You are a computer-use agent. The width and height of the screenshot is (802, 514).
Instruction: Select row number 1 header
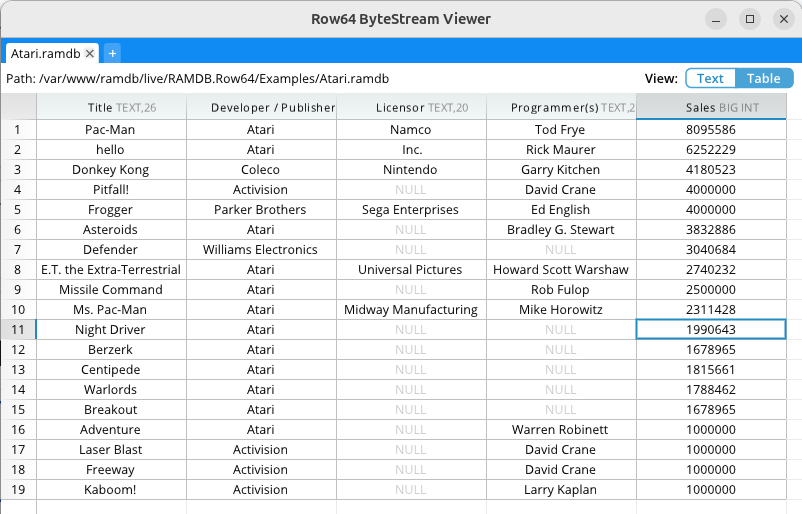coord(18,129)
